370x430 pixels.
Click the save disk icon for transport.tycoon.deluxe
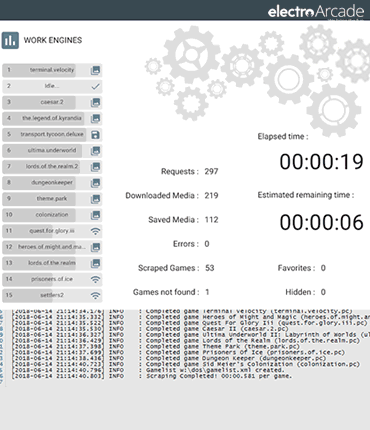[95, 135]
